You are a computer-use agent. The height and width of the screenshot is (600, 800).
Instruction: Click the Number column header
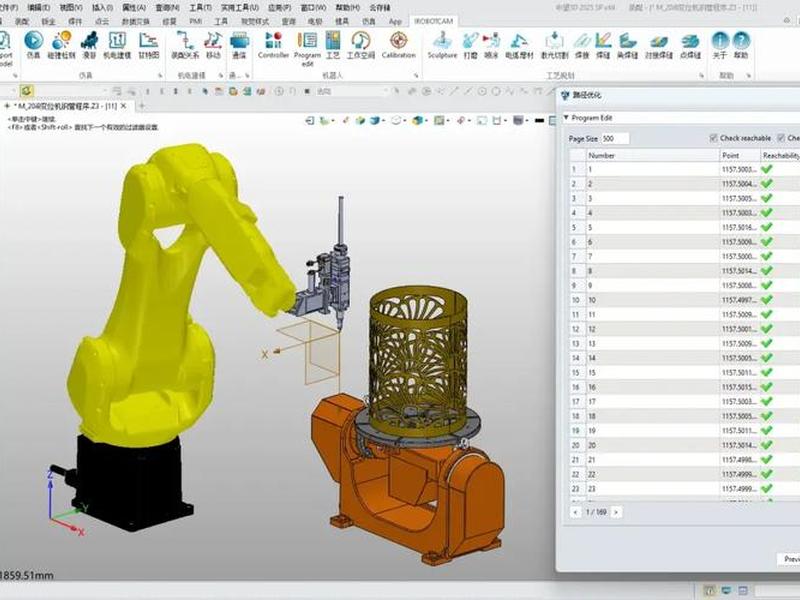coord(653,155)
